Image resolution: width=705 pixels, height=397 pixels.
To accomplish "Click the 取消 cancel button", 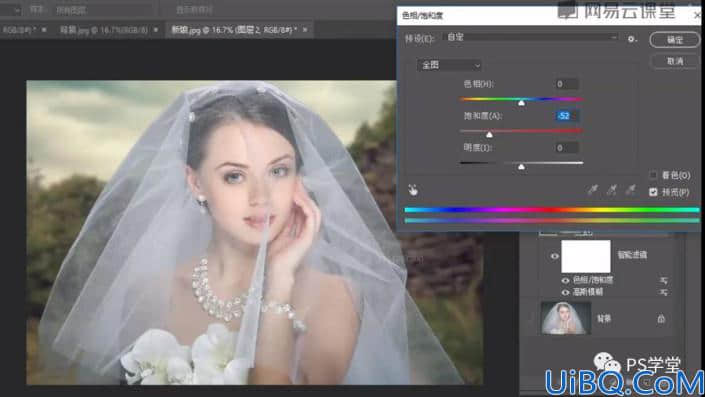I will (x=674, y=61).
